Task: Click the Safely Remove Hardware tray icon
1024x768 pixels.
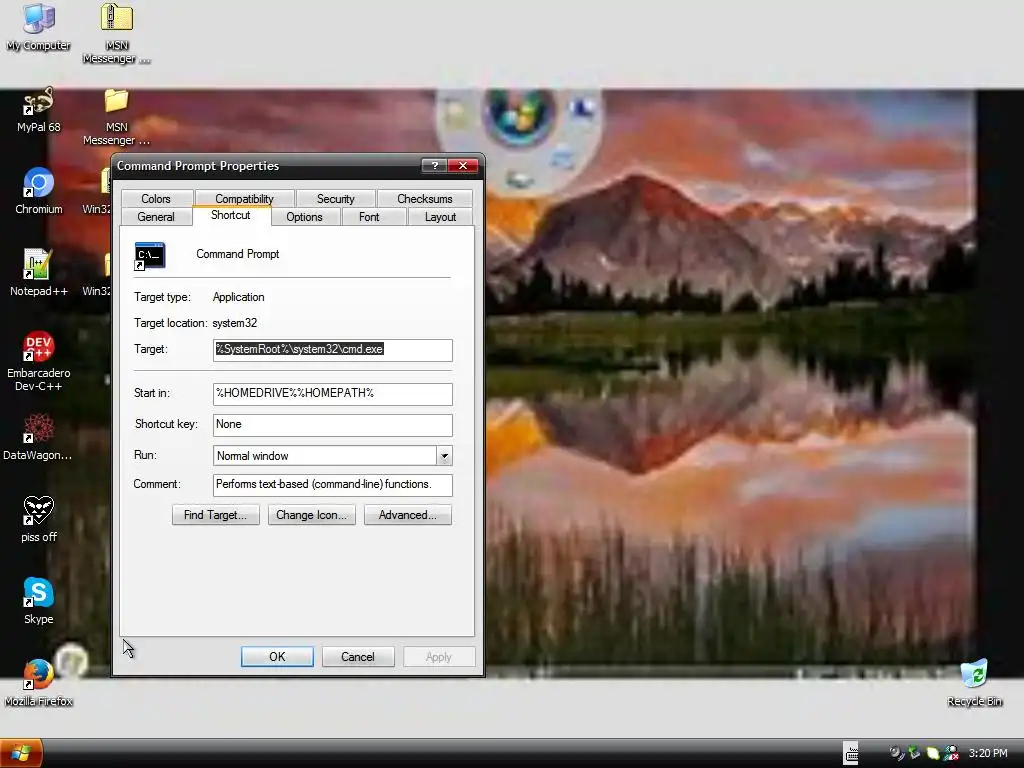Action: pyautogui.click(x=915, y=753)
